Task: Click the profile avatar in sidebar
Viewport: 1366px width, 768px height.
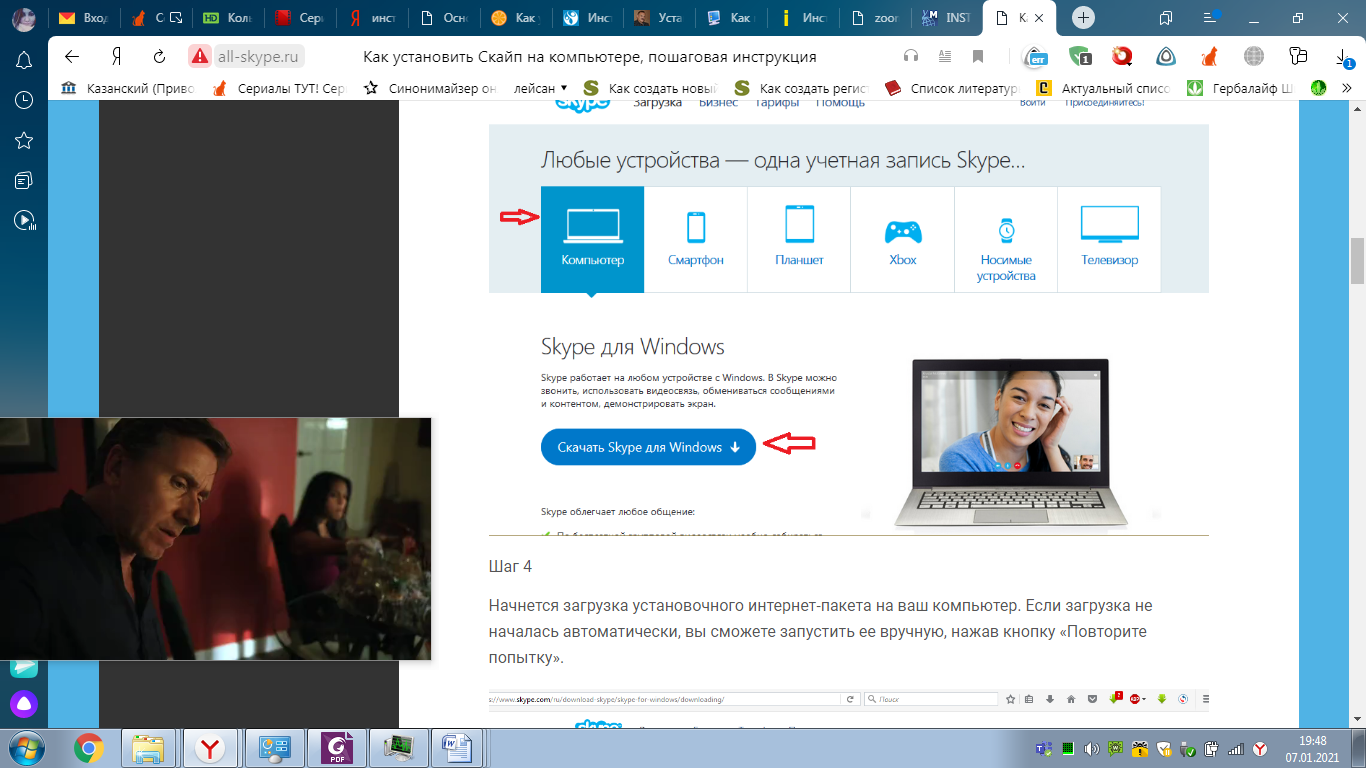Action: point(25,18)
